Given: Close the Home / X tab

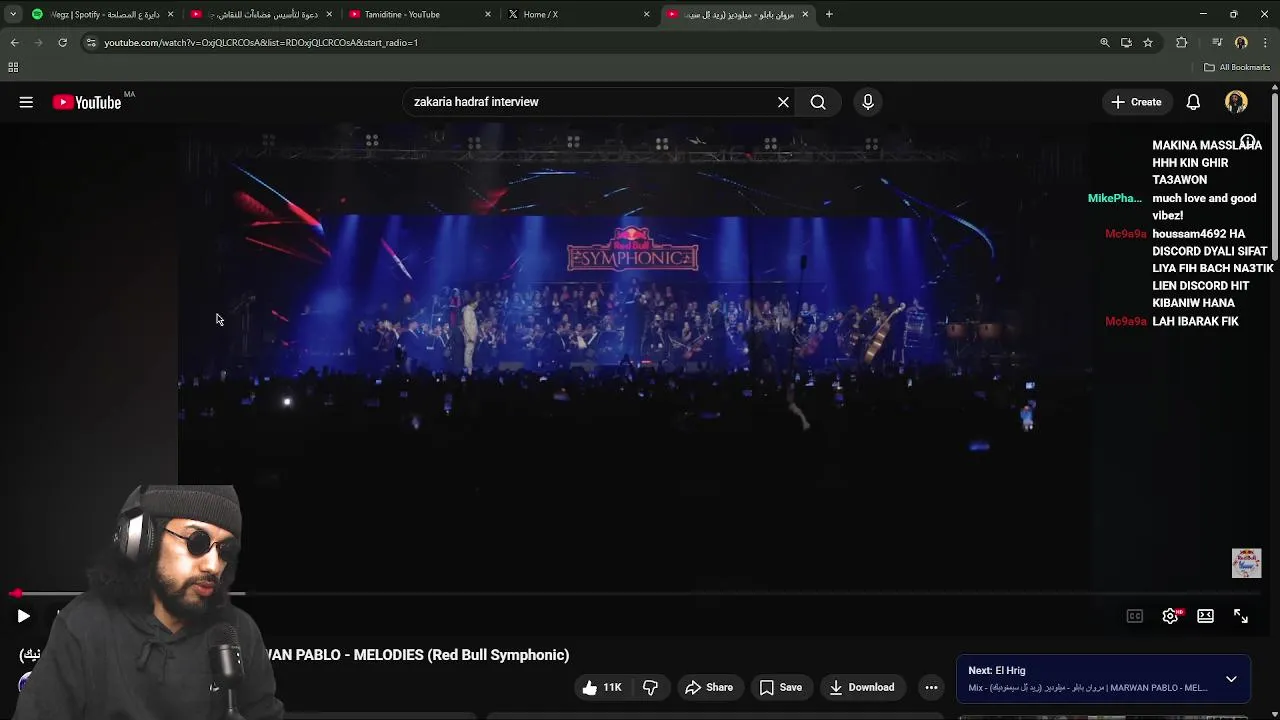Looking at the screenshot, I should 646,14.
